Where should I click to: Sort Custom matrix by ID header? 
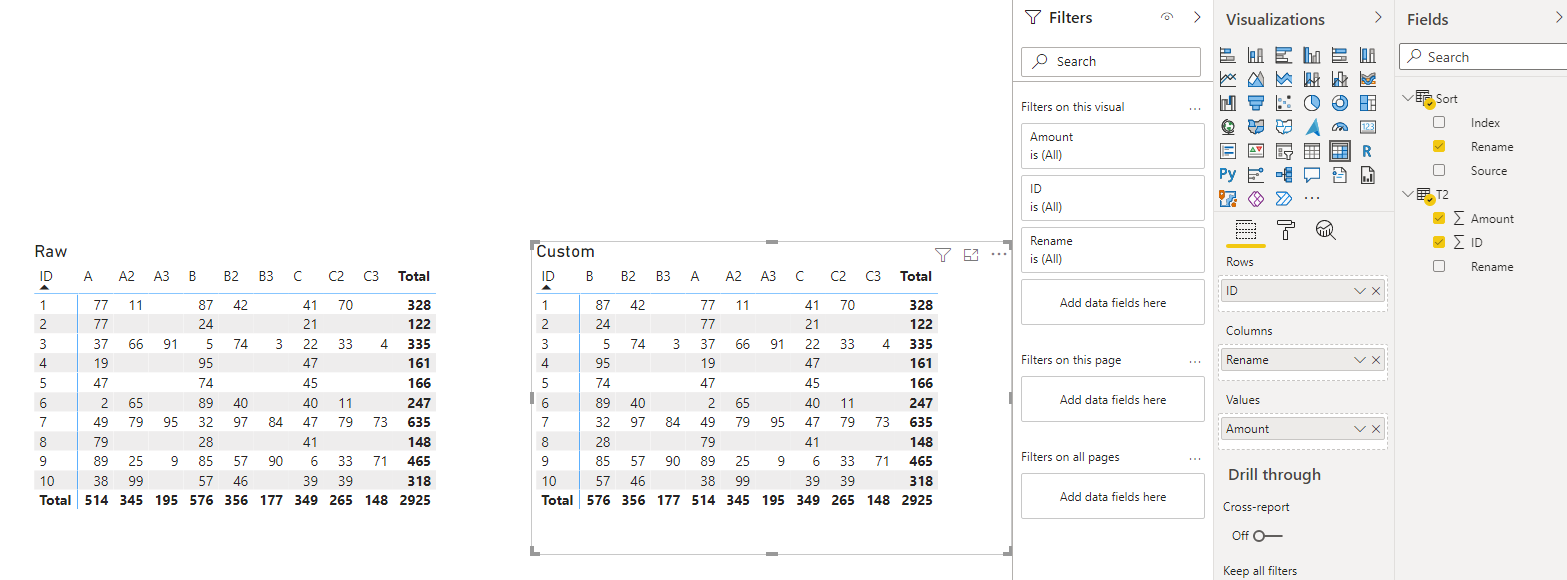point(547,276)
